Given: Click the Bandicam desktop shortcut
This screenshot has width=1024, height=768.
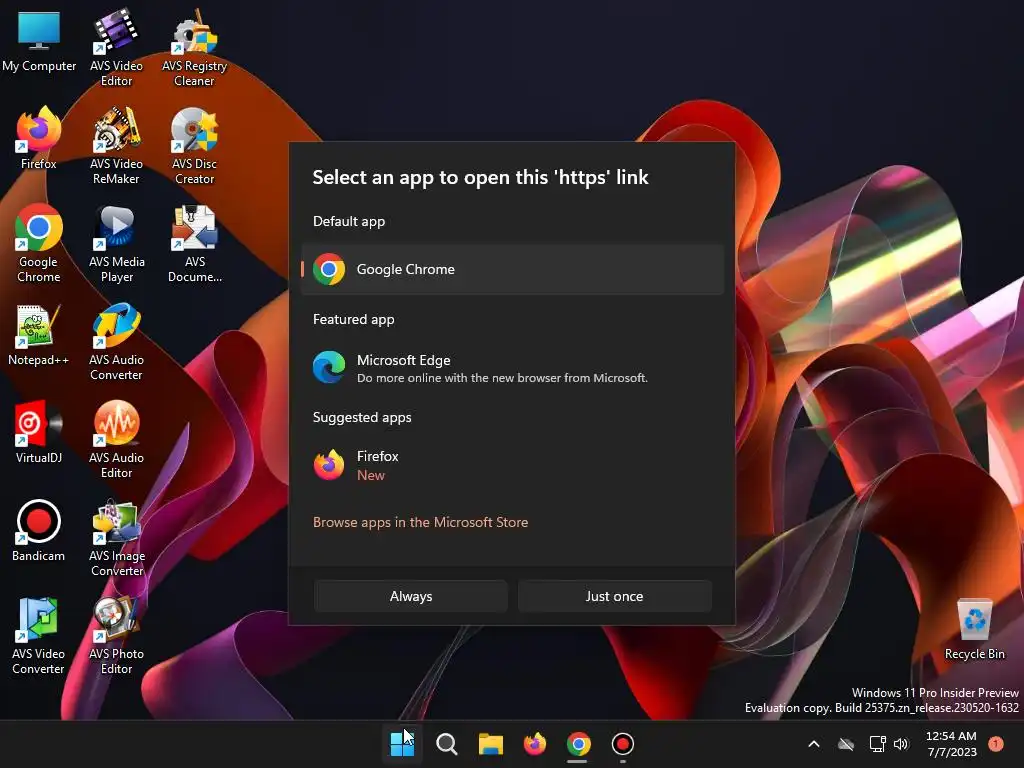Looking at the screenshot, I should coord(39,531).
